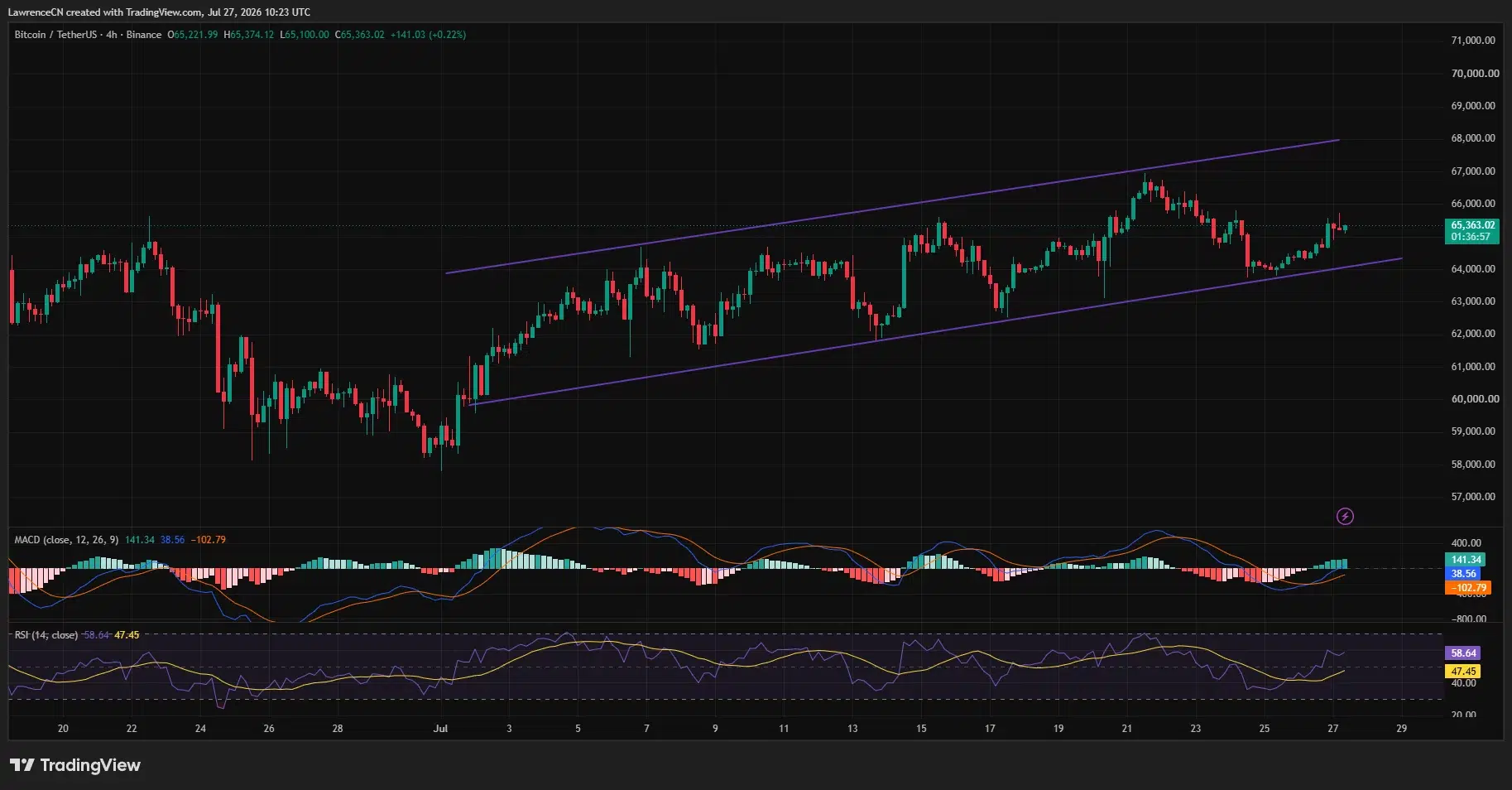Click the purple lightning bolt icon
The width and height of the screenshot is (1512, 790).
tap(1345, 517)
